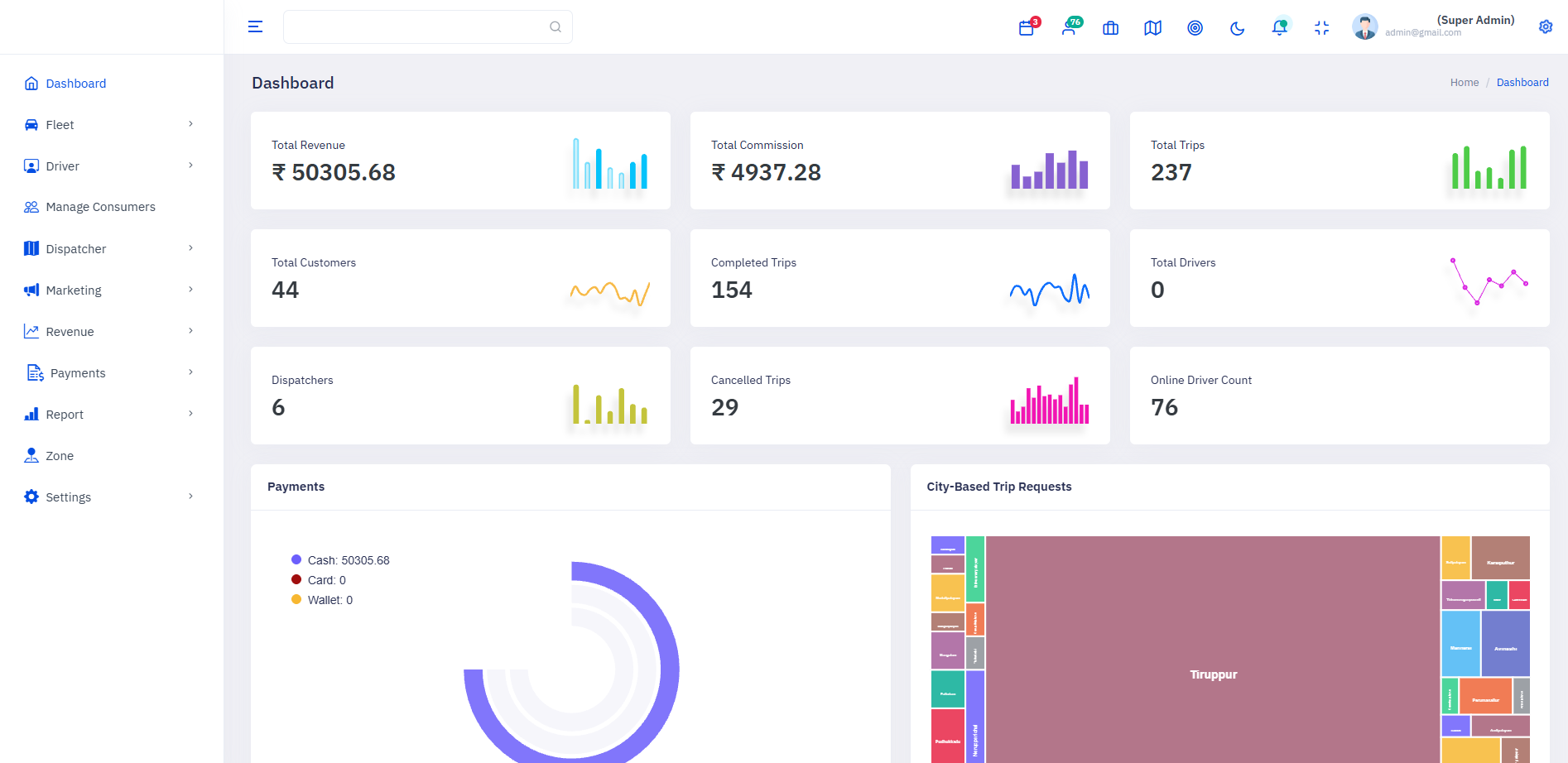Open the settings gear icon beside Super Admin
The width and height of the screenshot is (1568, 763).
point(1546,27)
